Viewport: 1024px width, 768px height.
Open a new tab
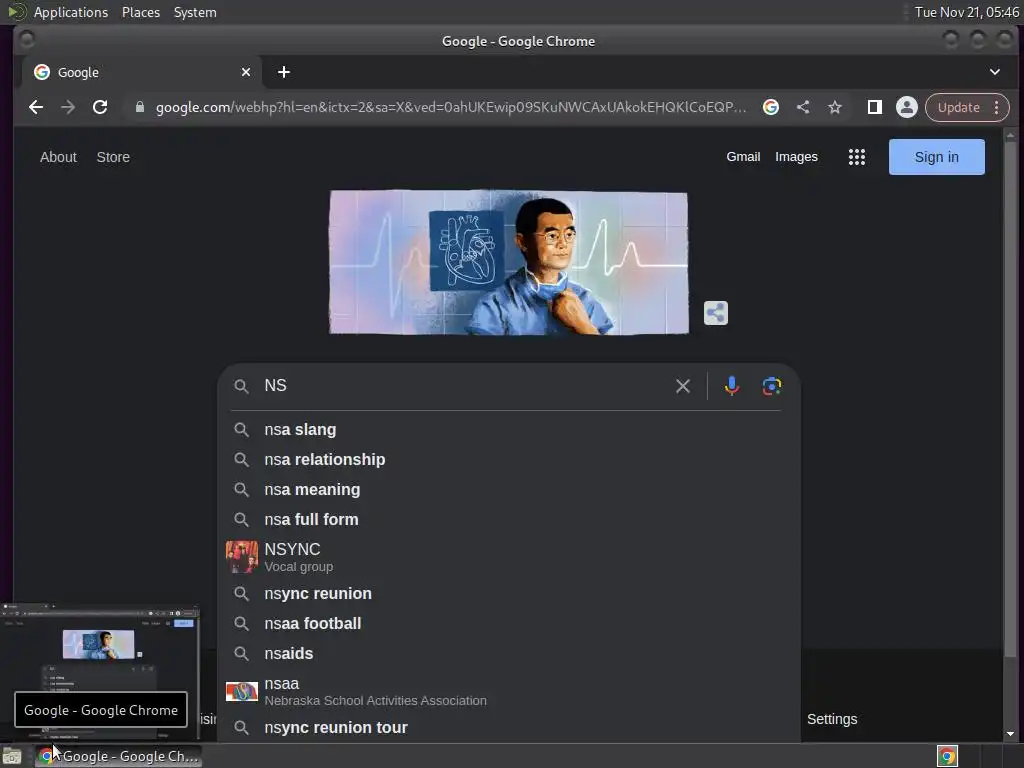pyautogui.click(x=283, y=72)
